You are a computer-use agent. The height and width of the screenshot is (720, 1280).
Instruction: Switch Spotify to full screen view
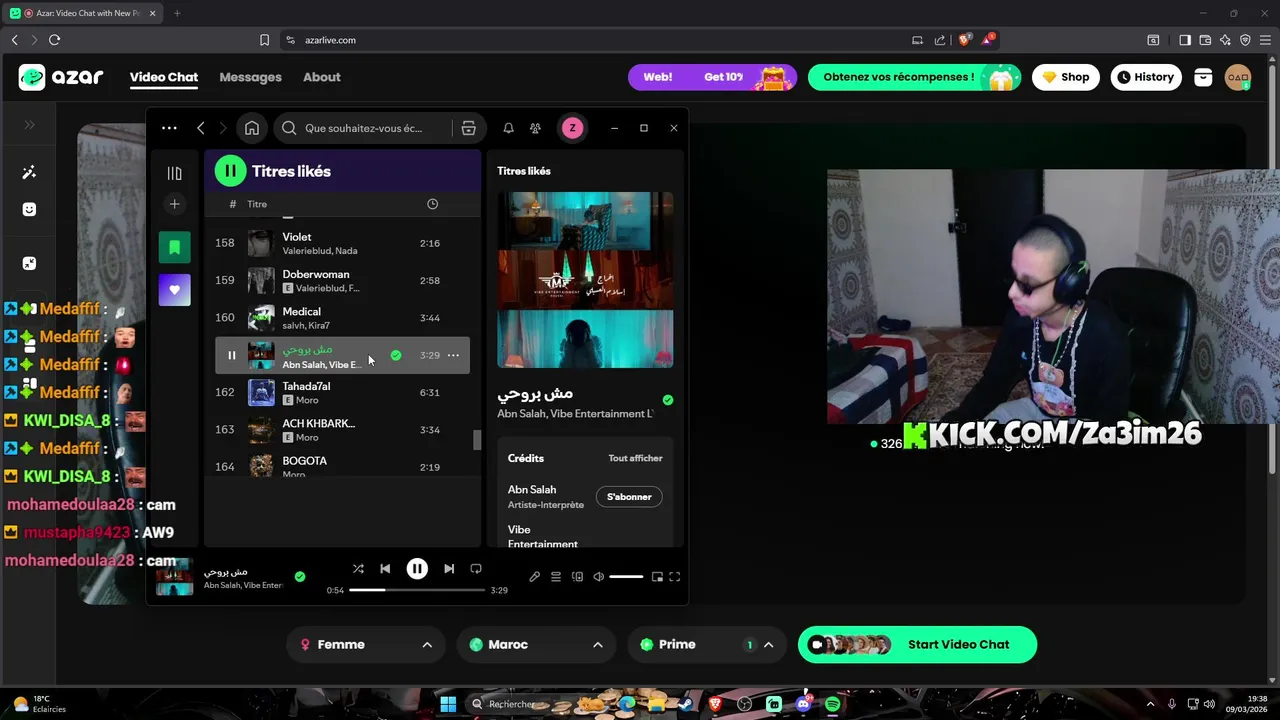coord(675,577)
